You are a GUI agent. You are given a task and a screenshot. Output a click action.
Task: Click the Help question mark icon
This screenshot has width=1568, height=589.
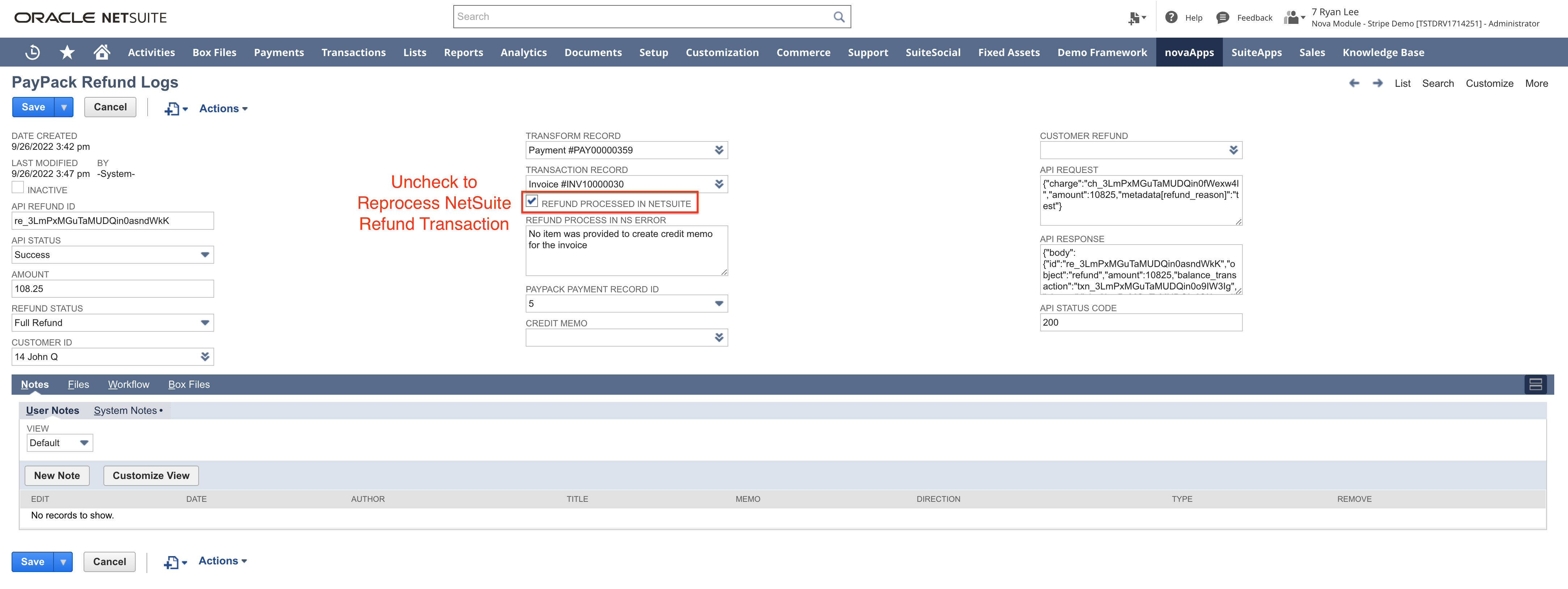point(1171,18)
